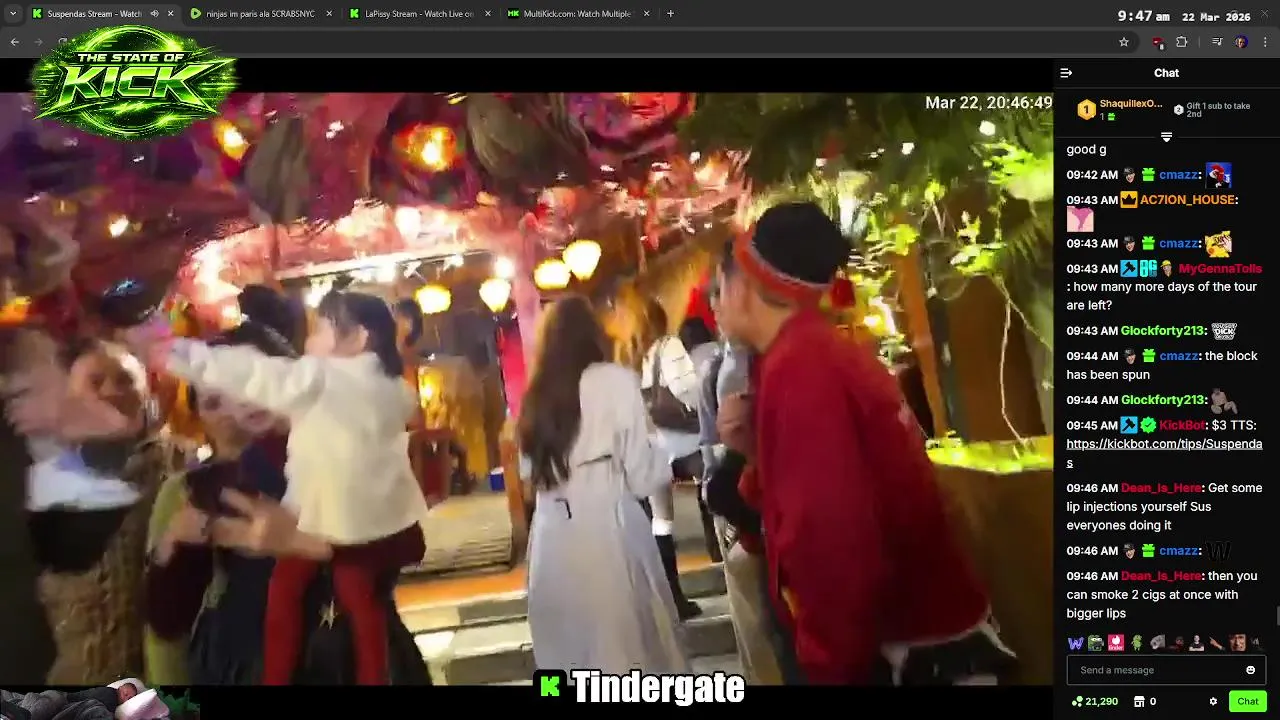Click the chat panel scrollbar
This screenshot has width=1280, height=720.
pyautogui.click(x=1276, y=614)
